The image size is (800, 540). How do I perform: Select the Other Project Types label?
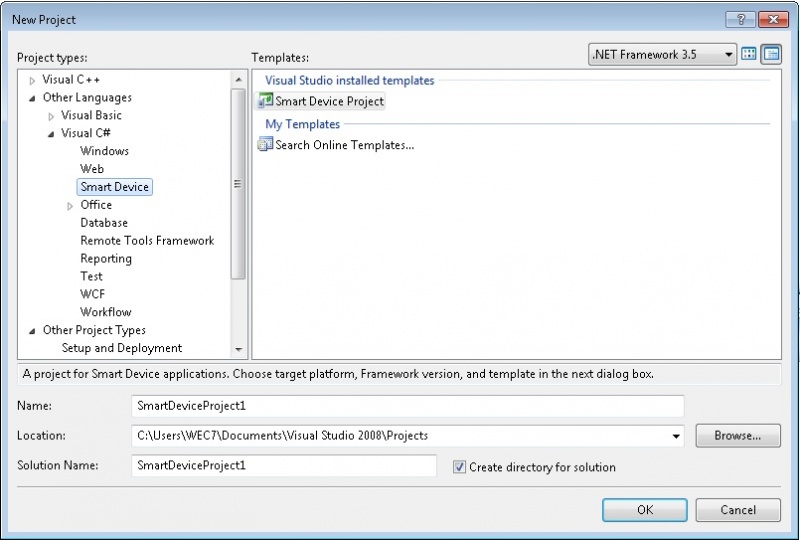(94, 330)
